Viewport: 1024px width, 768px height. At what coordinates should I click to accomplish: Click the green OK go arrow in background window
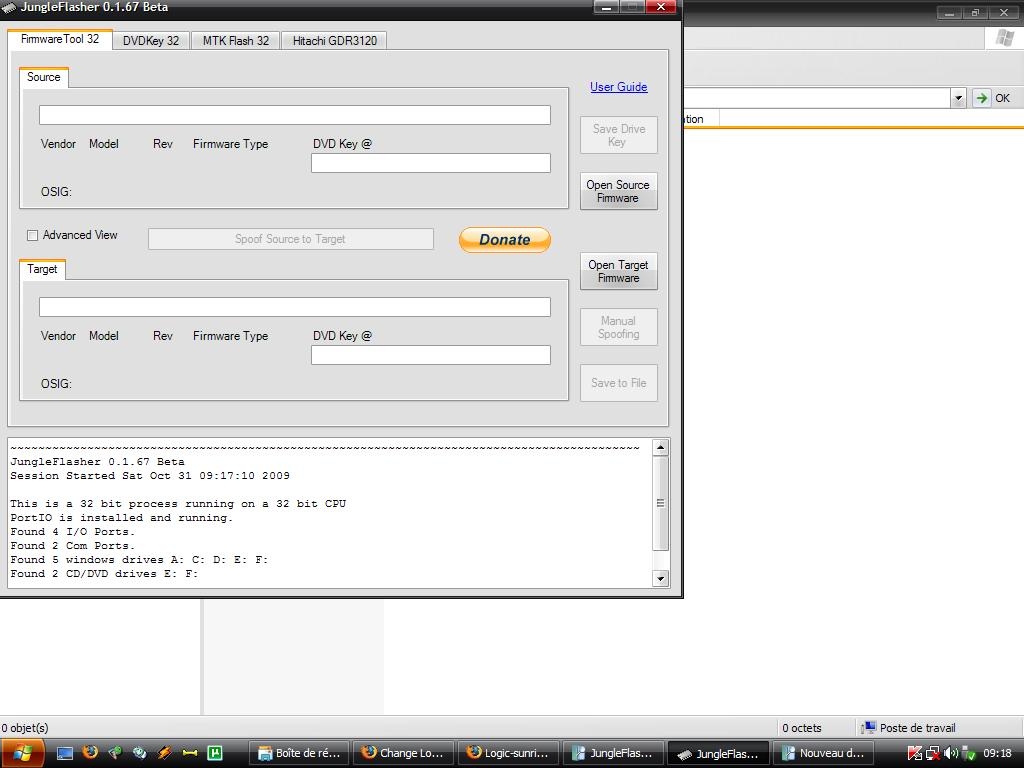981,99
